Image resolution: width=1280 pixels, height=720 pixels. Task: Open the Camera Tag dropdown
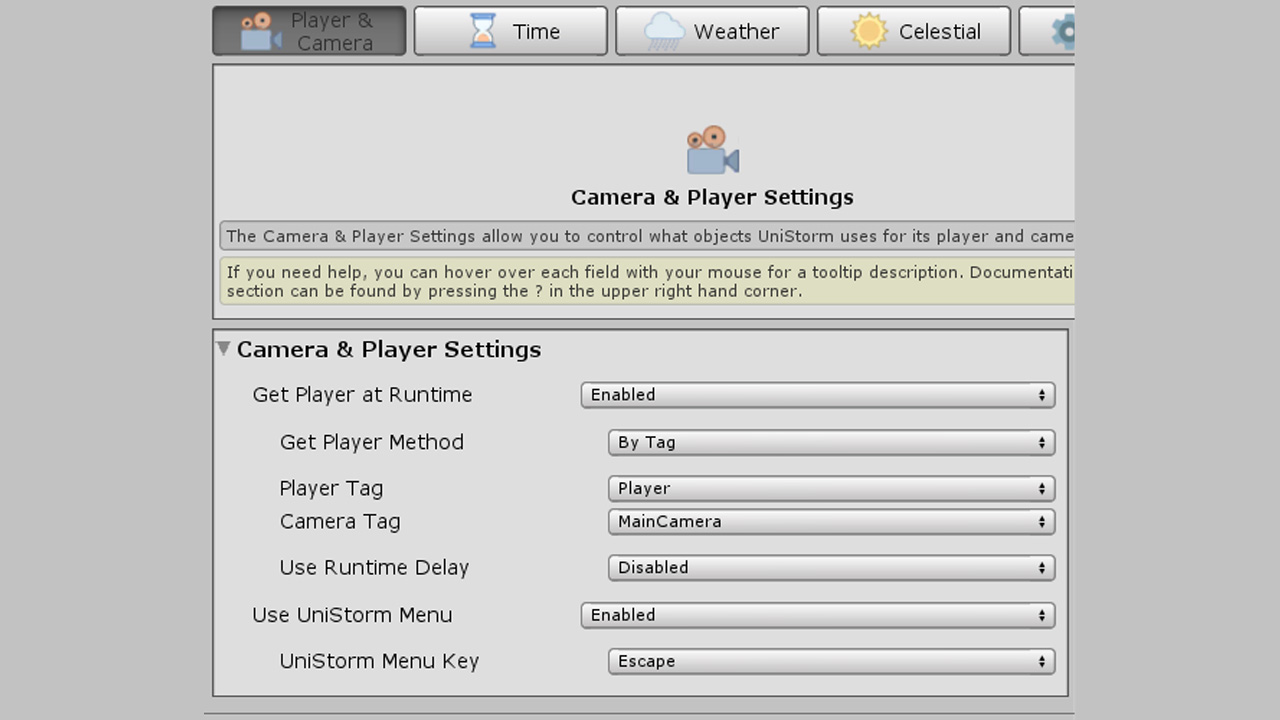832,521
